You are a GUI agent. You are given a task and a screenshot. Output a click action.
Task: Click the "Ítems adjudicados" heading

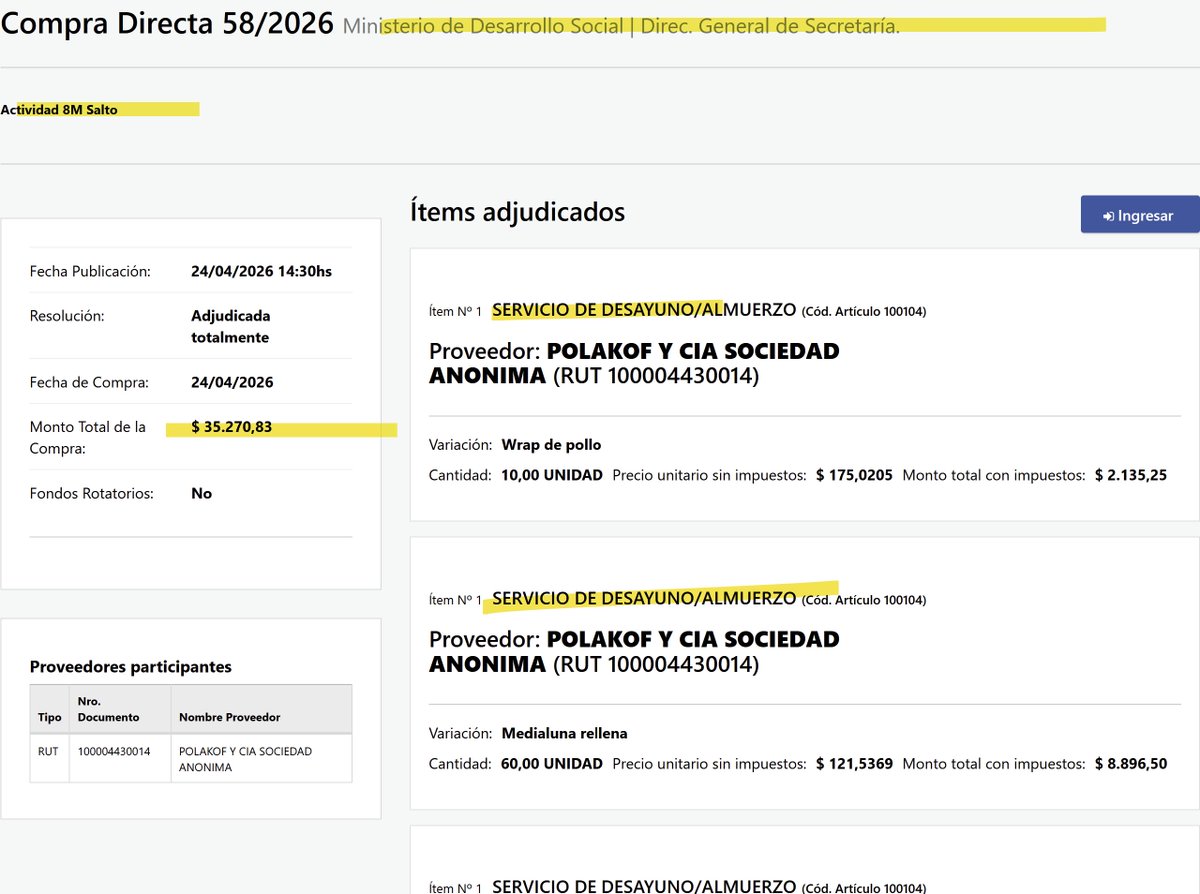pyautogui.click(x=517, y=212)
